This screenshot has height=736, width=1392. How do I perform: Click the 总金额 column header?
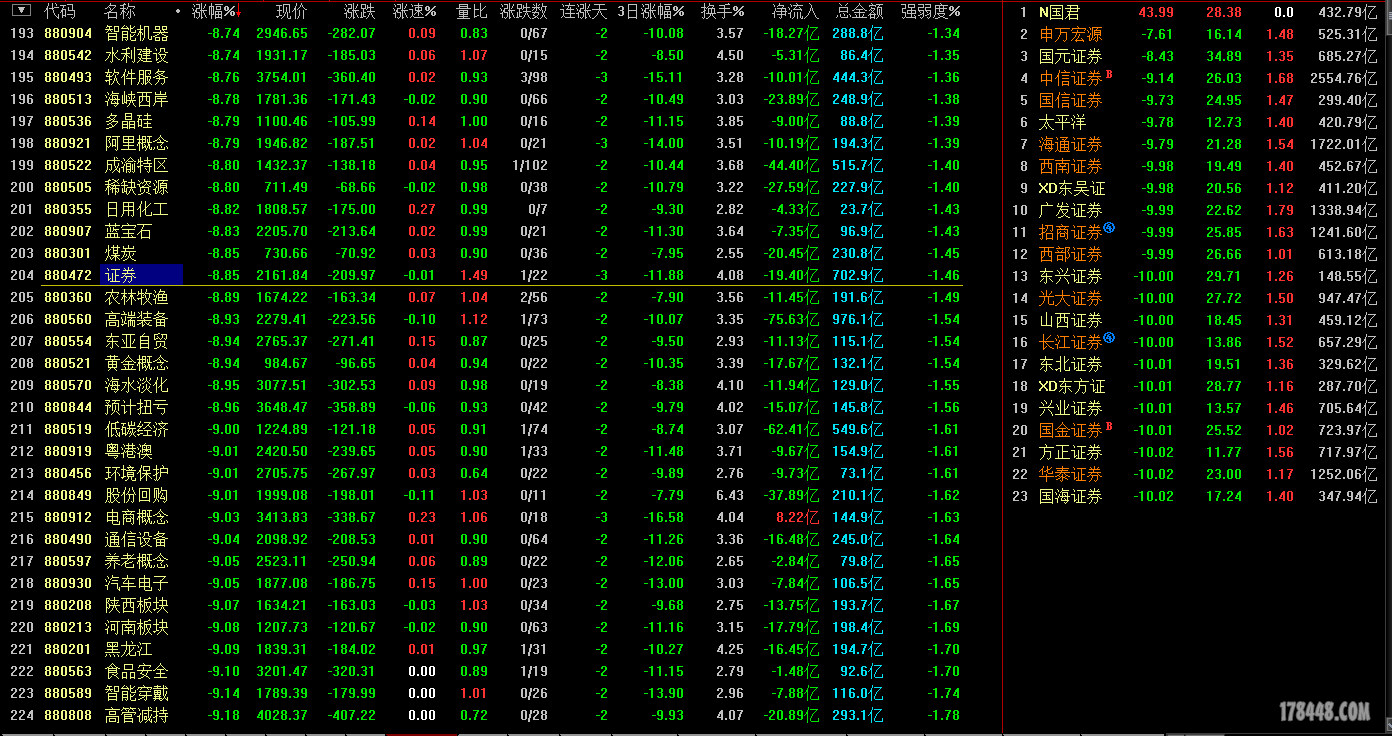tap(860, 11)
